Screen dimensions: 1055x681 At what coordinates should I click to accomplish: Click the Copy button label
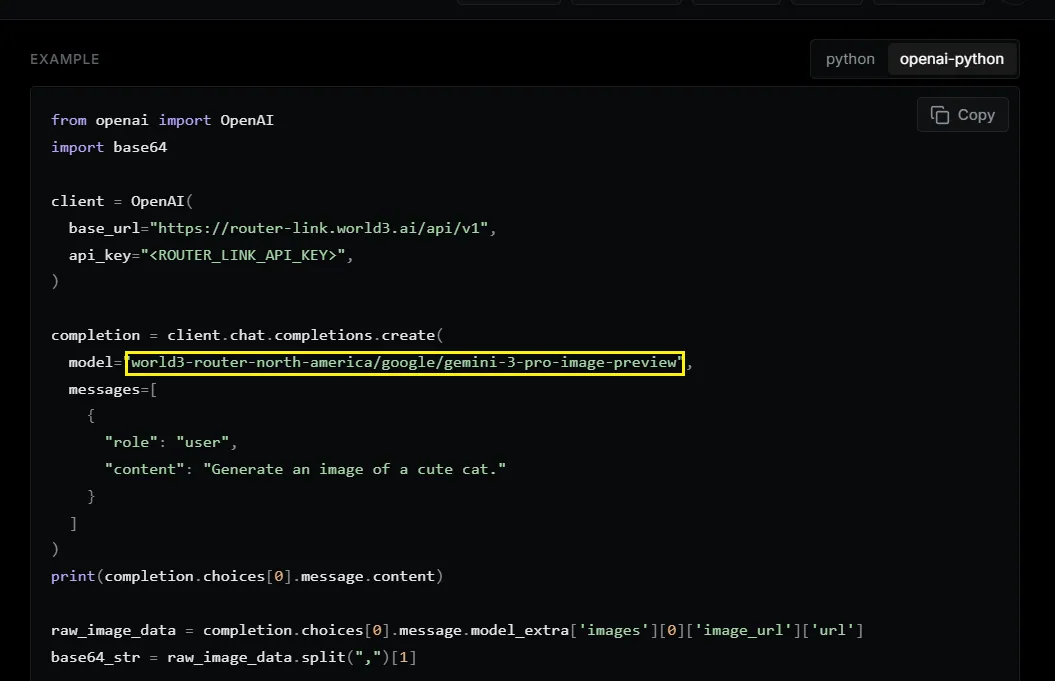[x=976, y=115]
